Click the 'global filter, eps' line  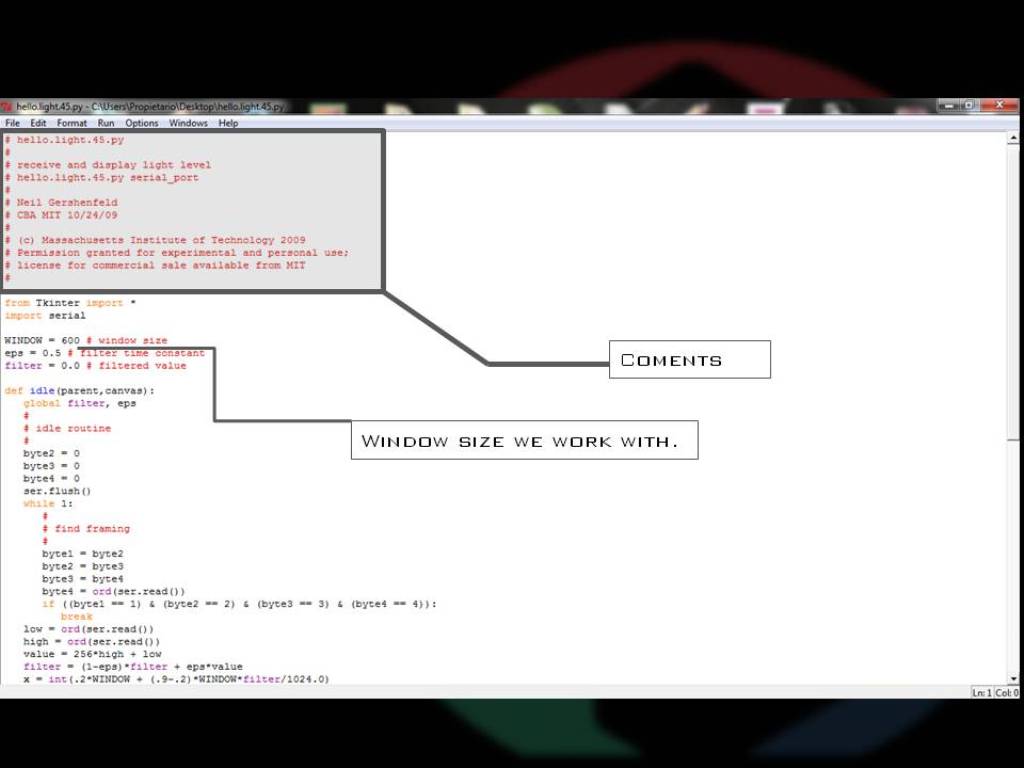click(80, 403)
